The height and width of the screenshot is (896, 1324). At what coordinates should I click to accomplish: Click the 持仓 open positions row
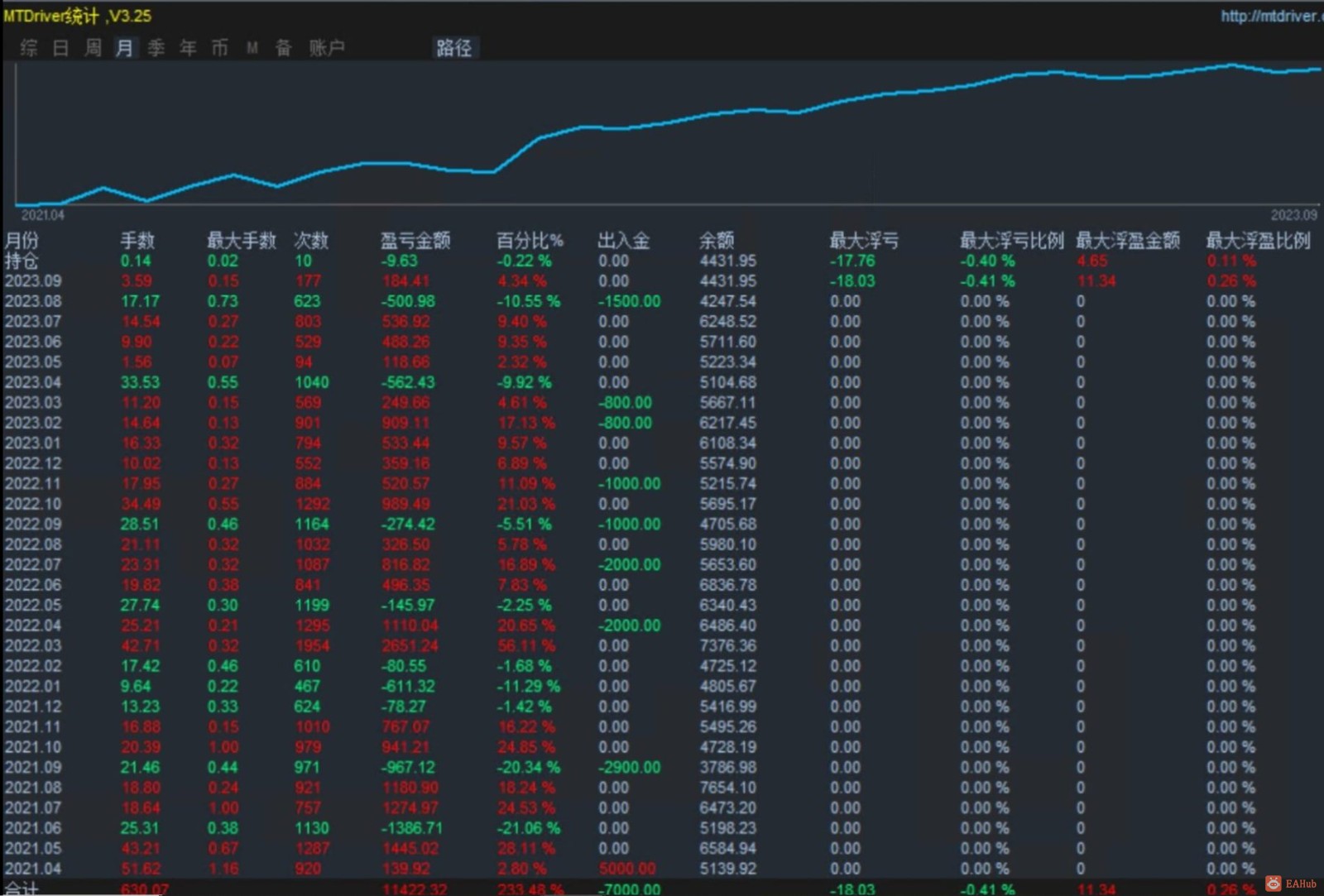click(x=662, y=261)
